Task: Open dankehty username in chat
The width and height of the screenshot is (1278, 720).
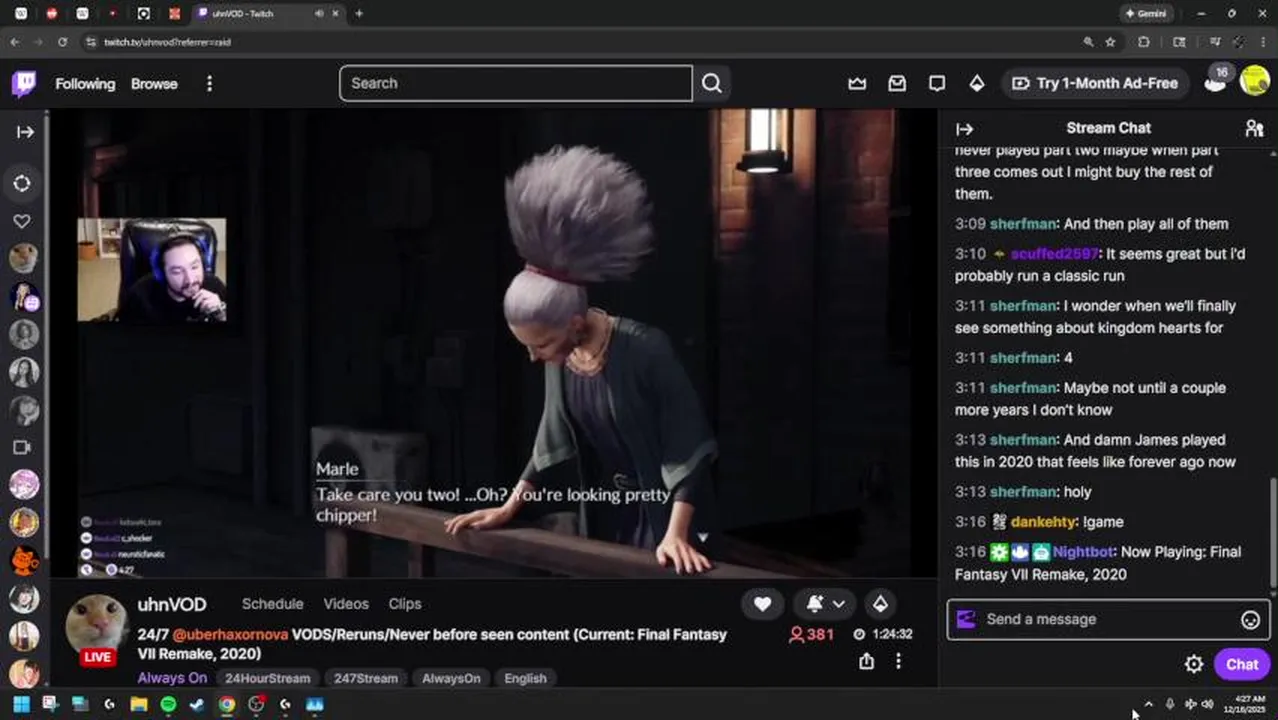Action: click(1043, 522)
